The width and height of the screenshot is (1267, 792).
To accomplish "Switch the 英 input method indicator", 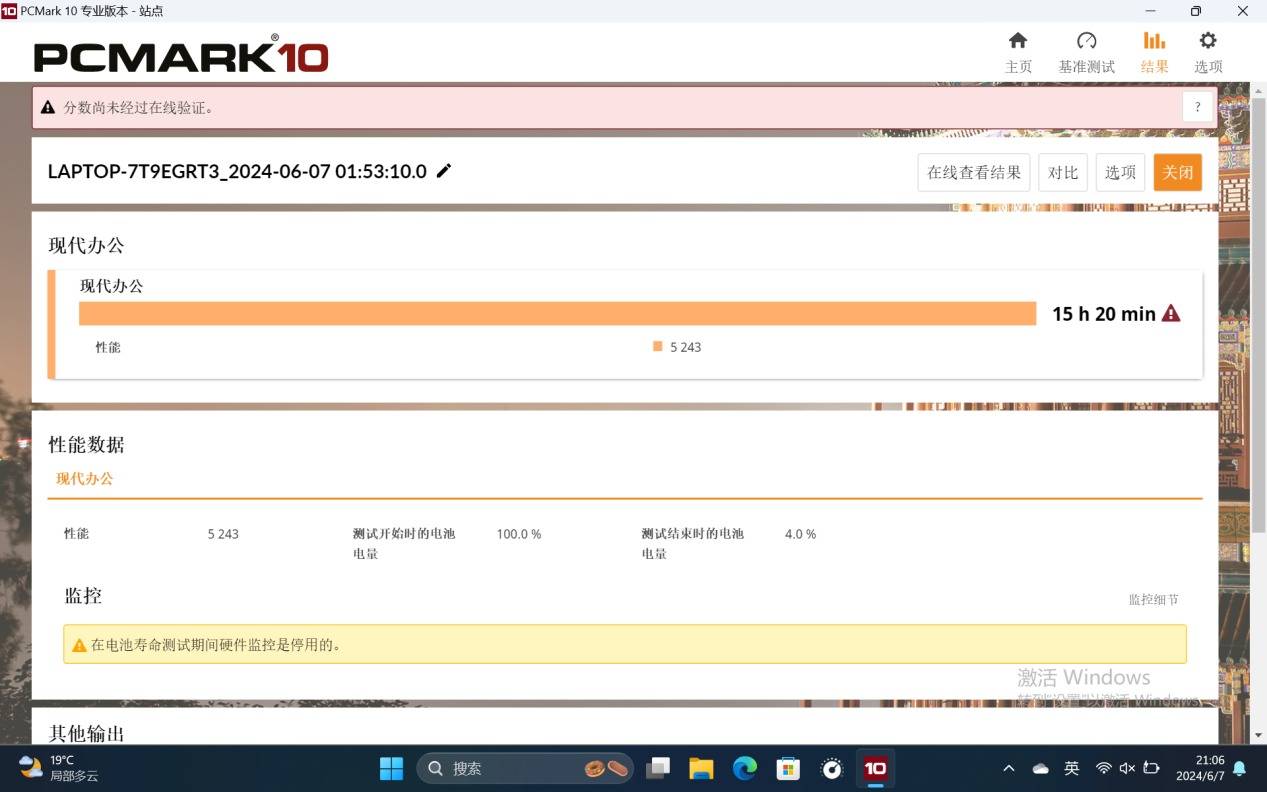I will click(x=1071, y=768).
